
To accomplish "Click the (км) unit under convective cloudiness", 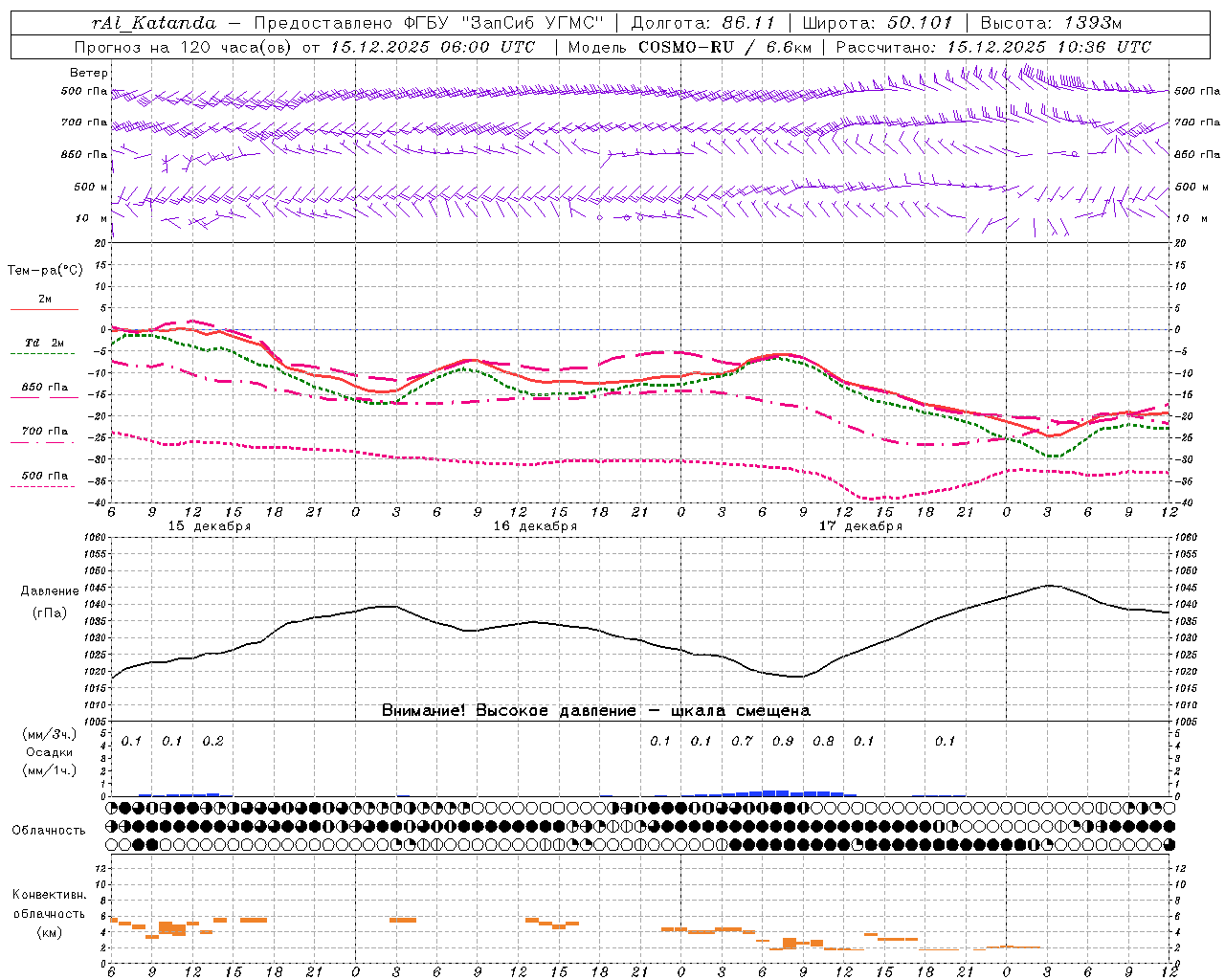I will point(49,932).
